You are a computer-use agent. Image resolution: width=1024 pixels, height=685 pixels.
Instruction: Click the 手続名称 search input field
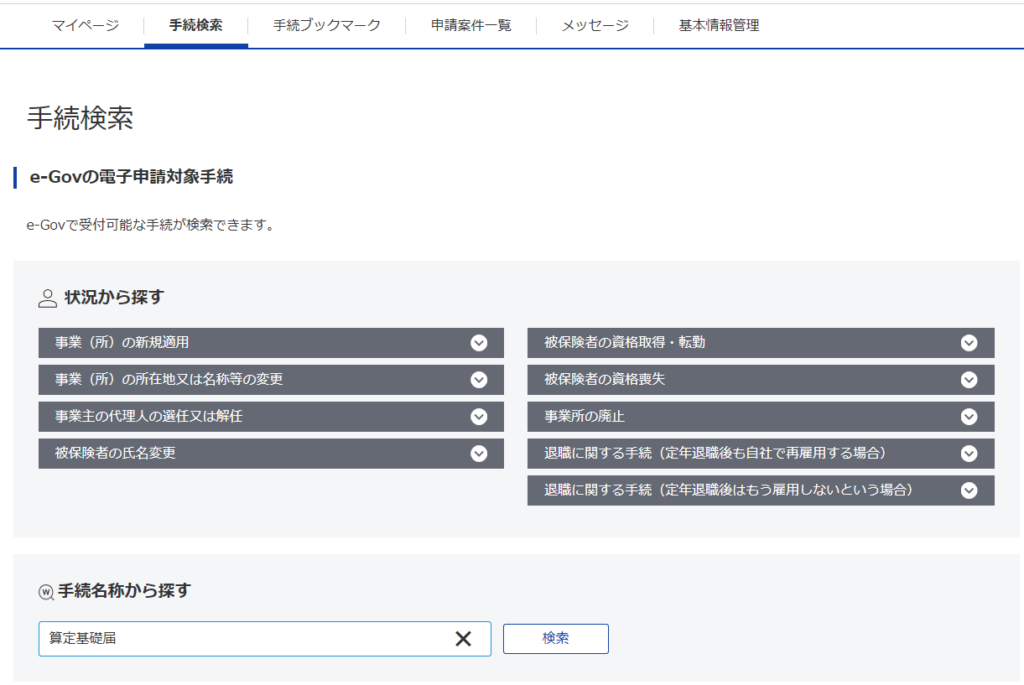(240, 639)
